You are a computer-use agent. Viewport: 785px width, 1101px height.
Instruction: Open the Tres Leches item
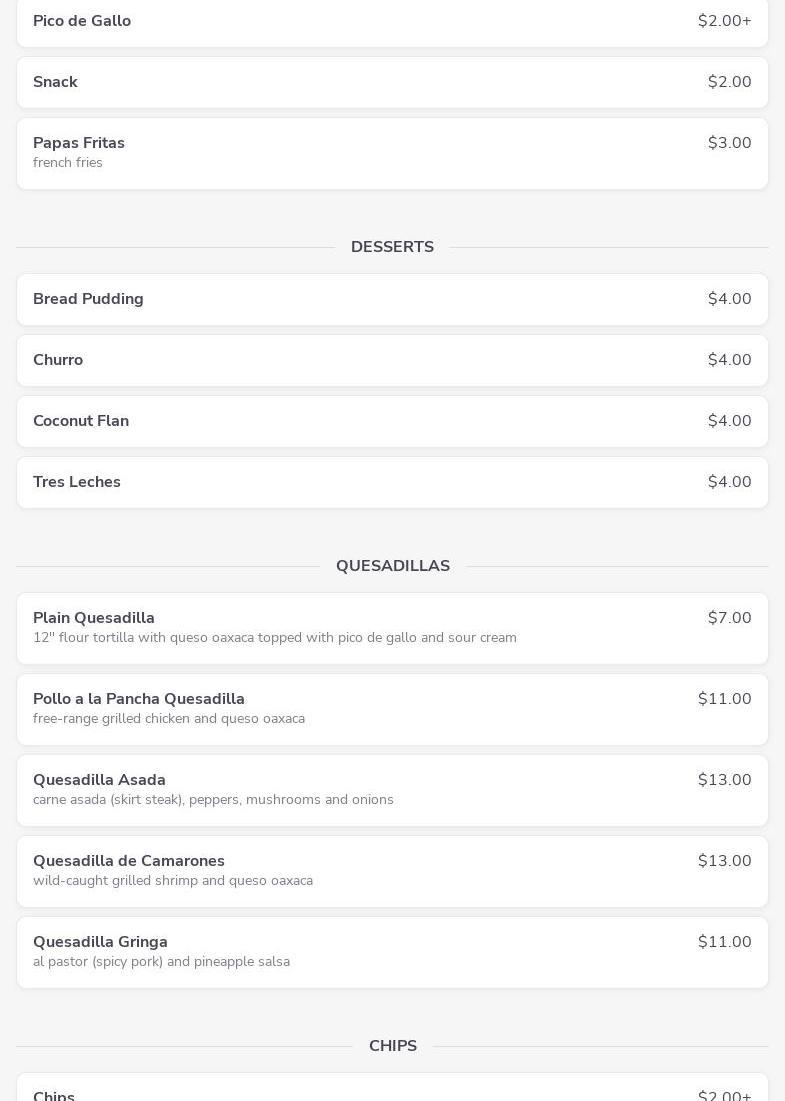[392, 482]
